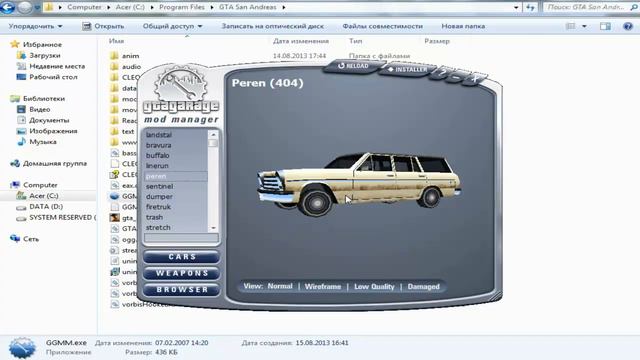The image size is (640, 360).
Task: Open view options dropdown arrow
Action: (x=584, y=26)
